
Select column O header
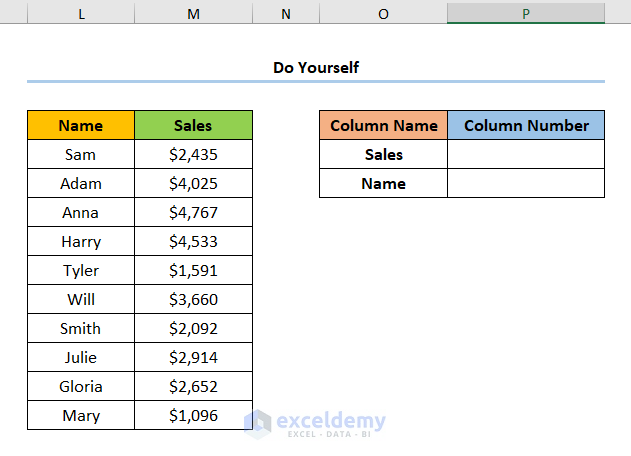pos(383,12)
